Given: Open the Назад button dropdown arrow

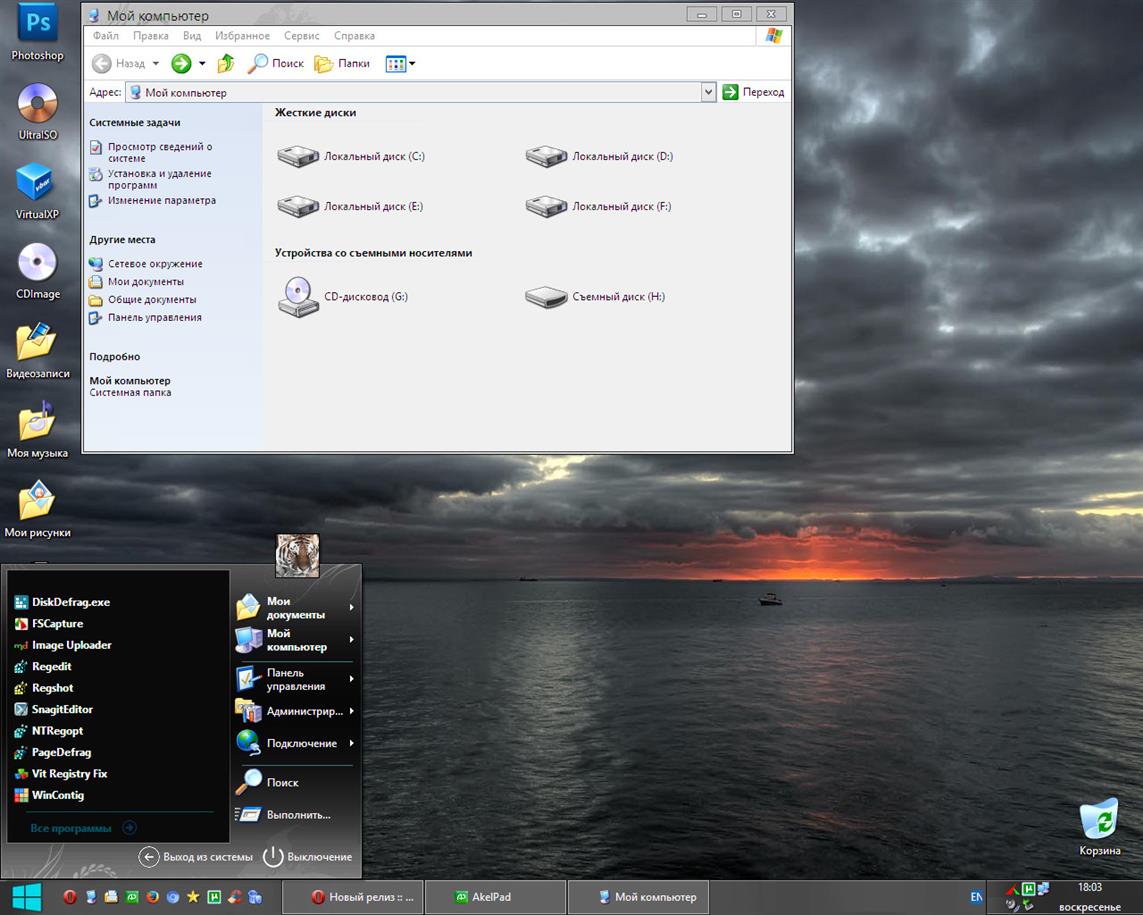Looking at the screenshot, I should click(x=157, y=63).
